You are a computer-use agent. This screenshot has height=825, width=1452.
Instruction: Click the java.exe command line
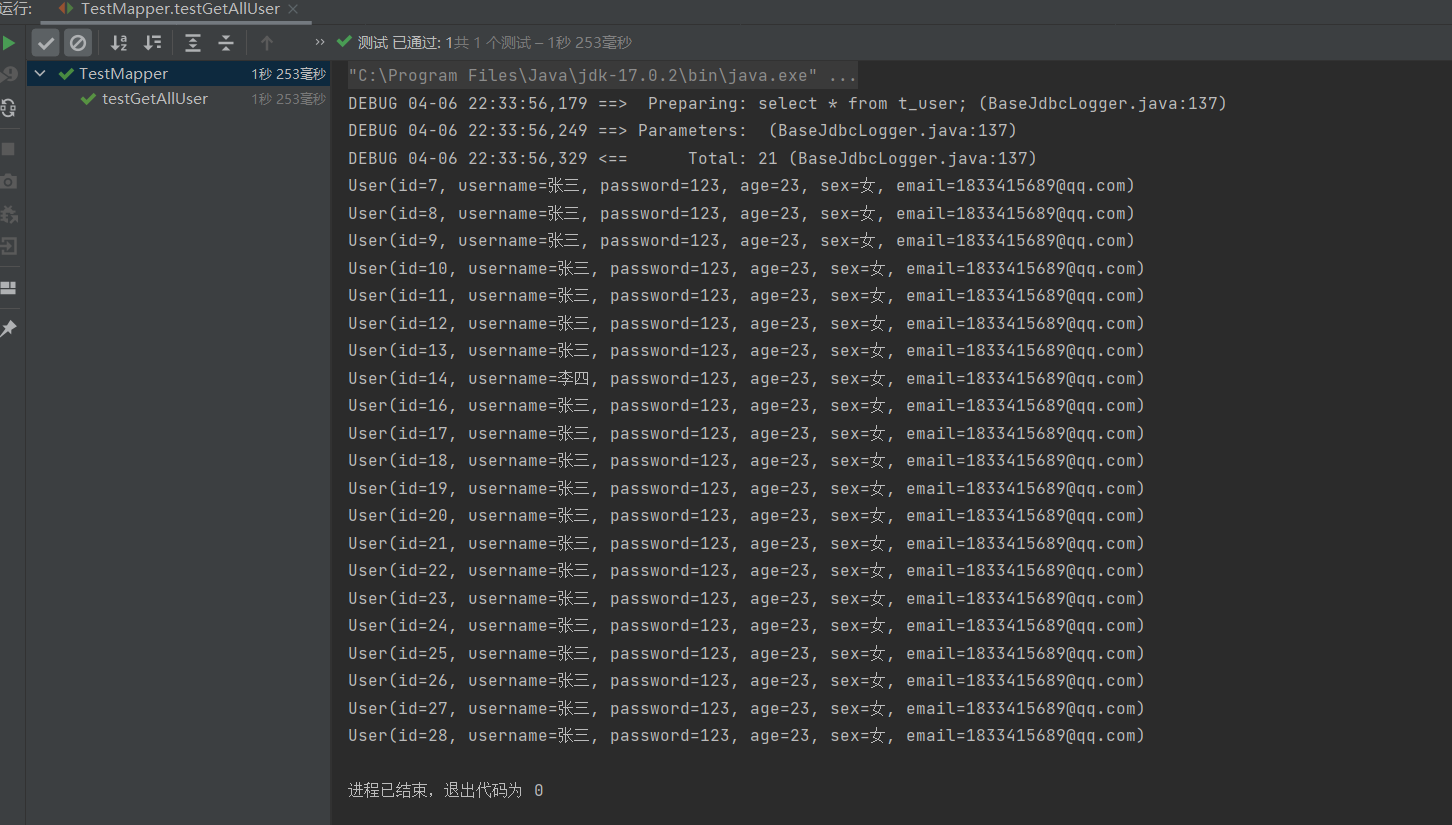602,76
